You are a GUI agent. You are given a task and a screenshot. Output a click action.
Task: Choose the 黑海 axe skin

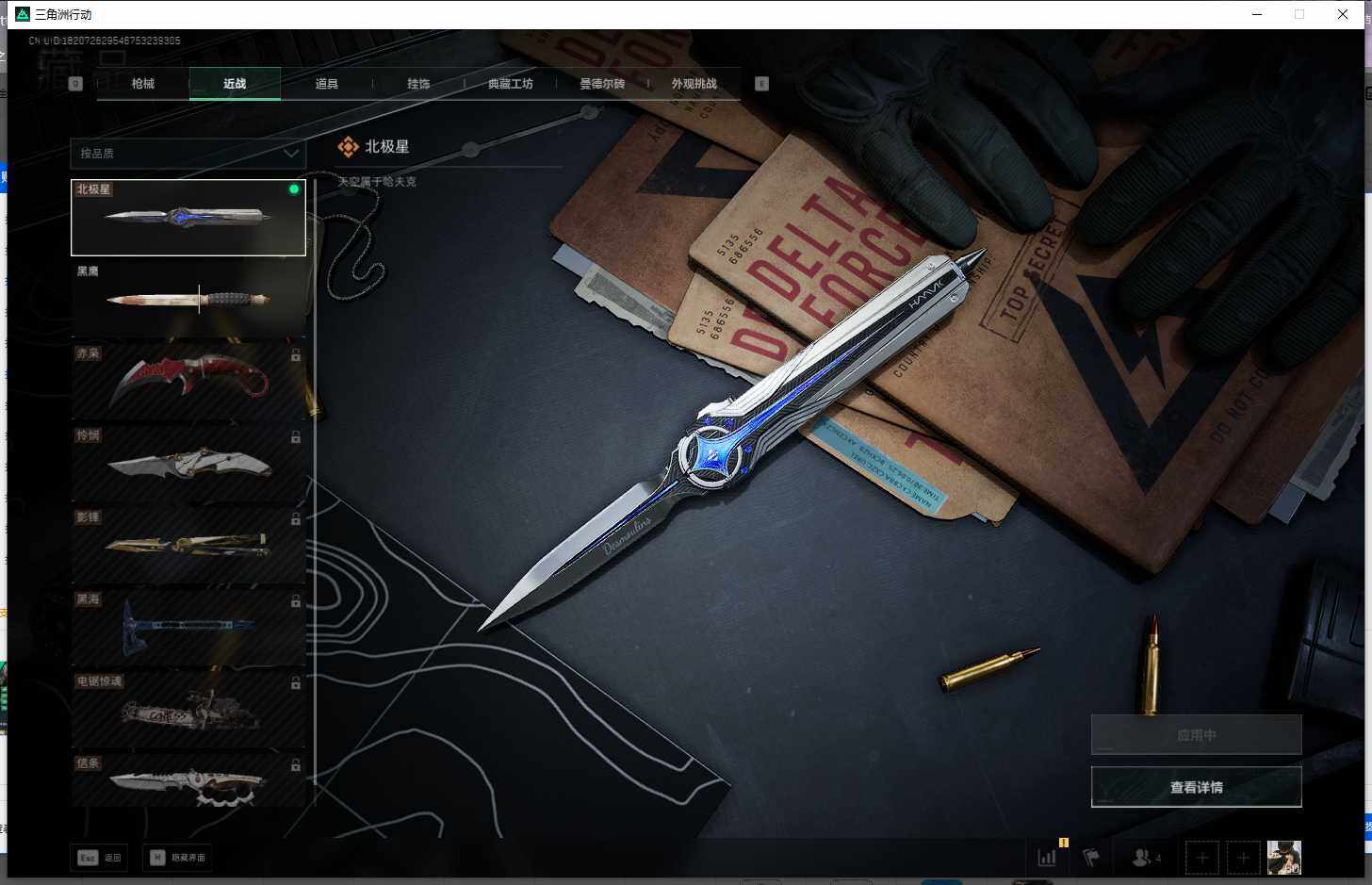[188, 627]
